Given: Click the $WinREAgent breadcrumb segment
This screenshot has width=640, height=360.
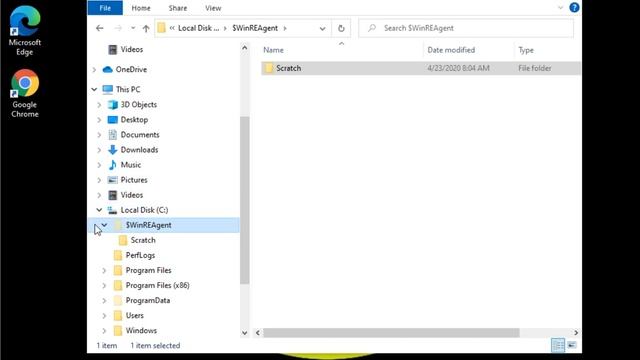Looking at the screenshot, I should tap(255, 28).
